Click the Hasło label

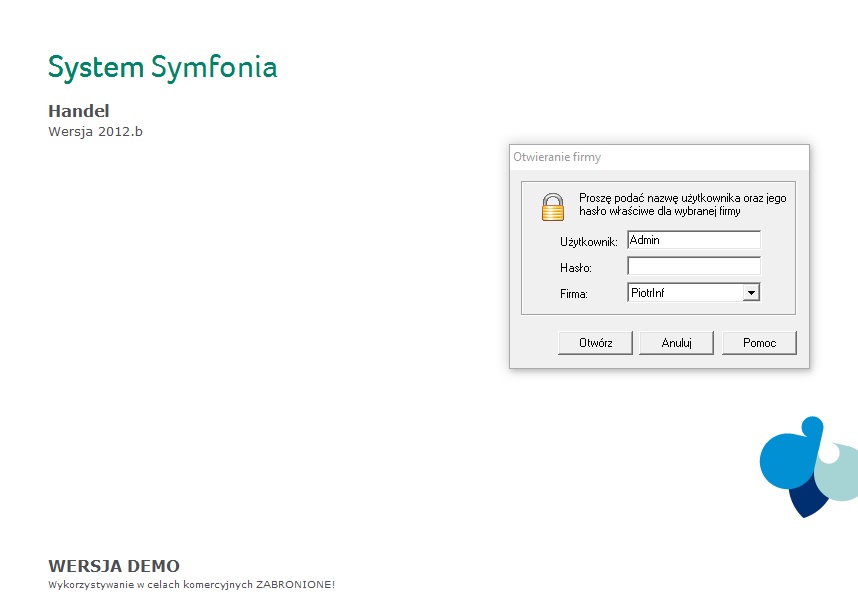pos(576,268)
